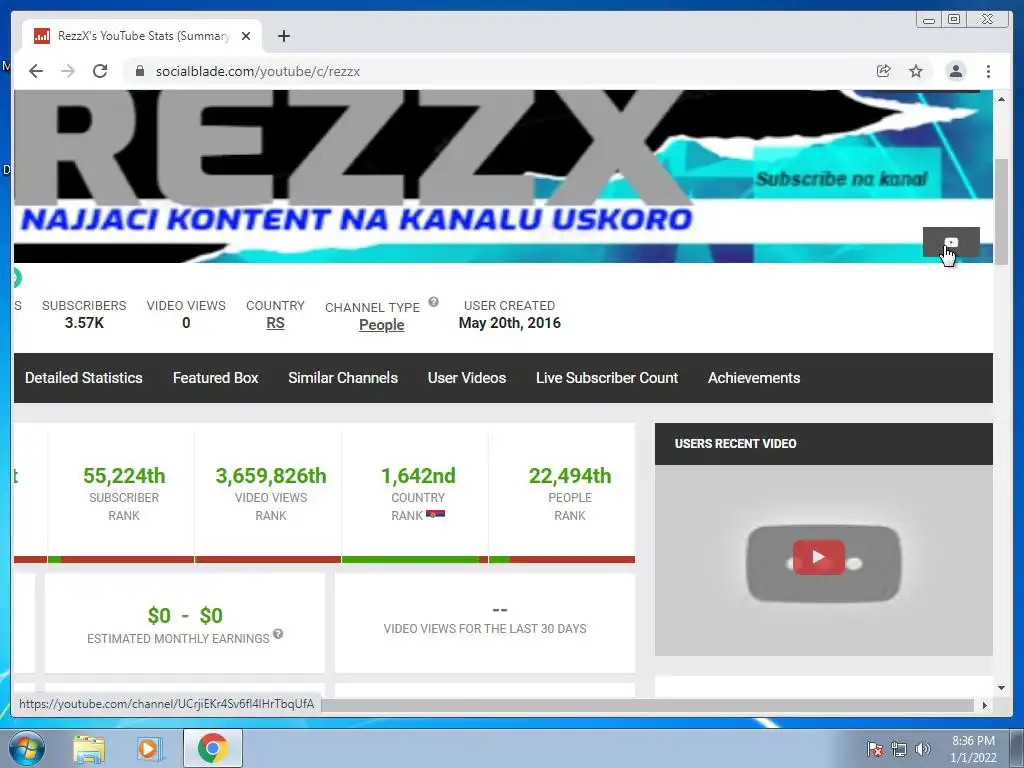Click the 22,494th people rank value
1024x768 pixels.
click(x=570, y=475)
